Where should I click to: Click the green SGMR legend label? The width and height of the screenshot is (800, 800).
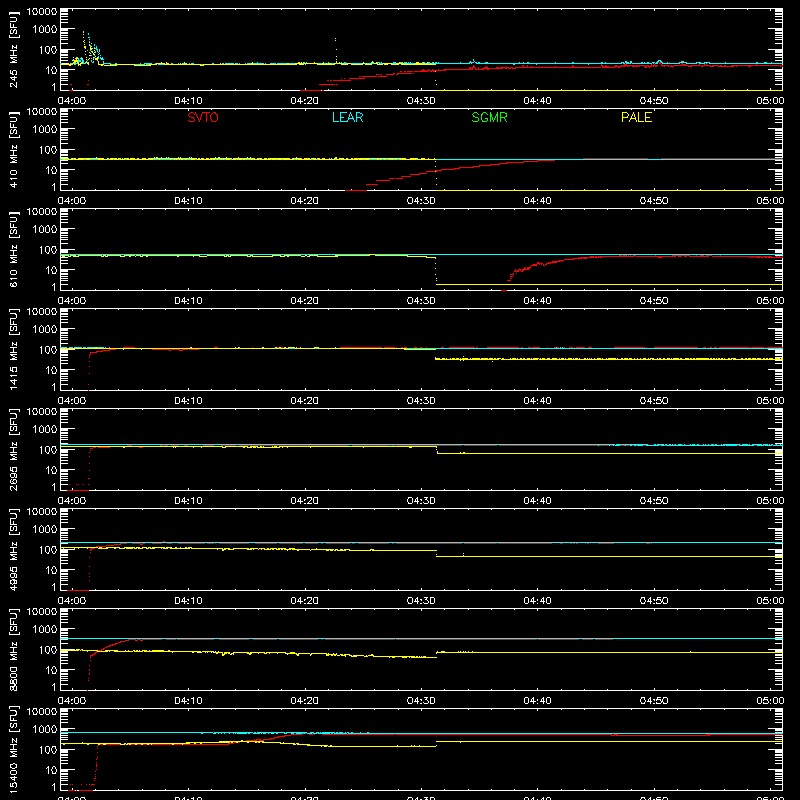click(489, 117)
